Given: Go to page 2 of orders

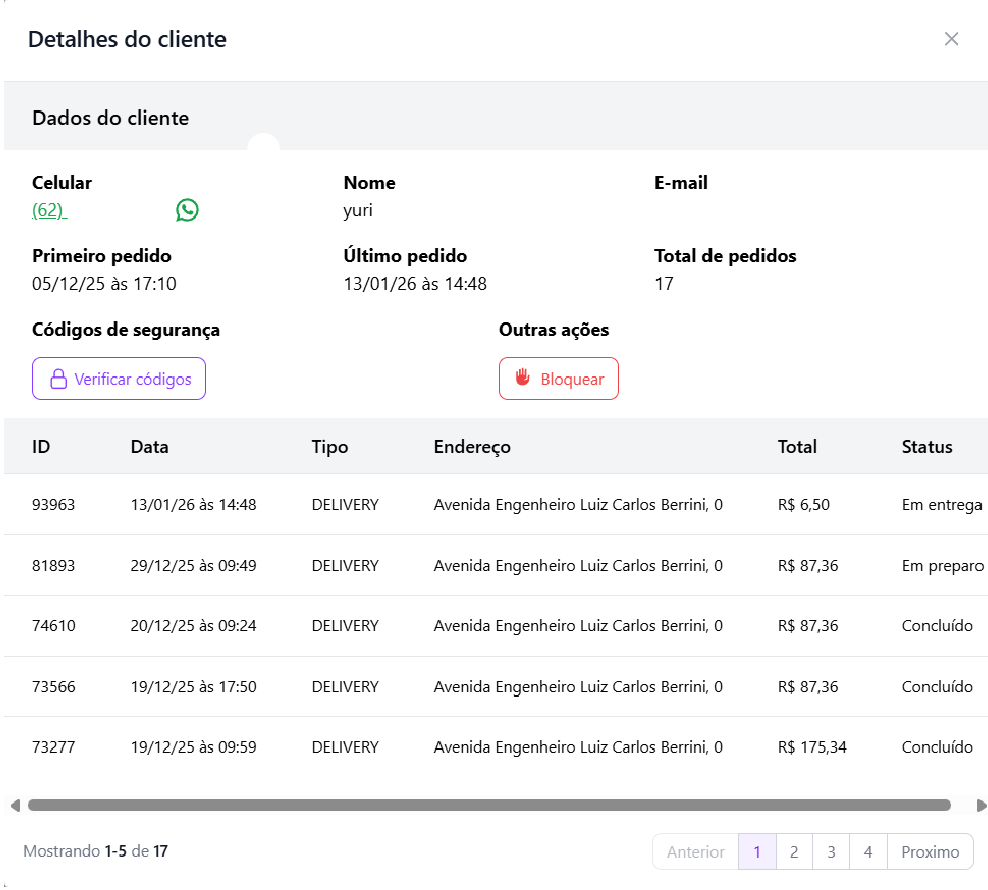Looking at the screenshot, I should click(794, 852).
